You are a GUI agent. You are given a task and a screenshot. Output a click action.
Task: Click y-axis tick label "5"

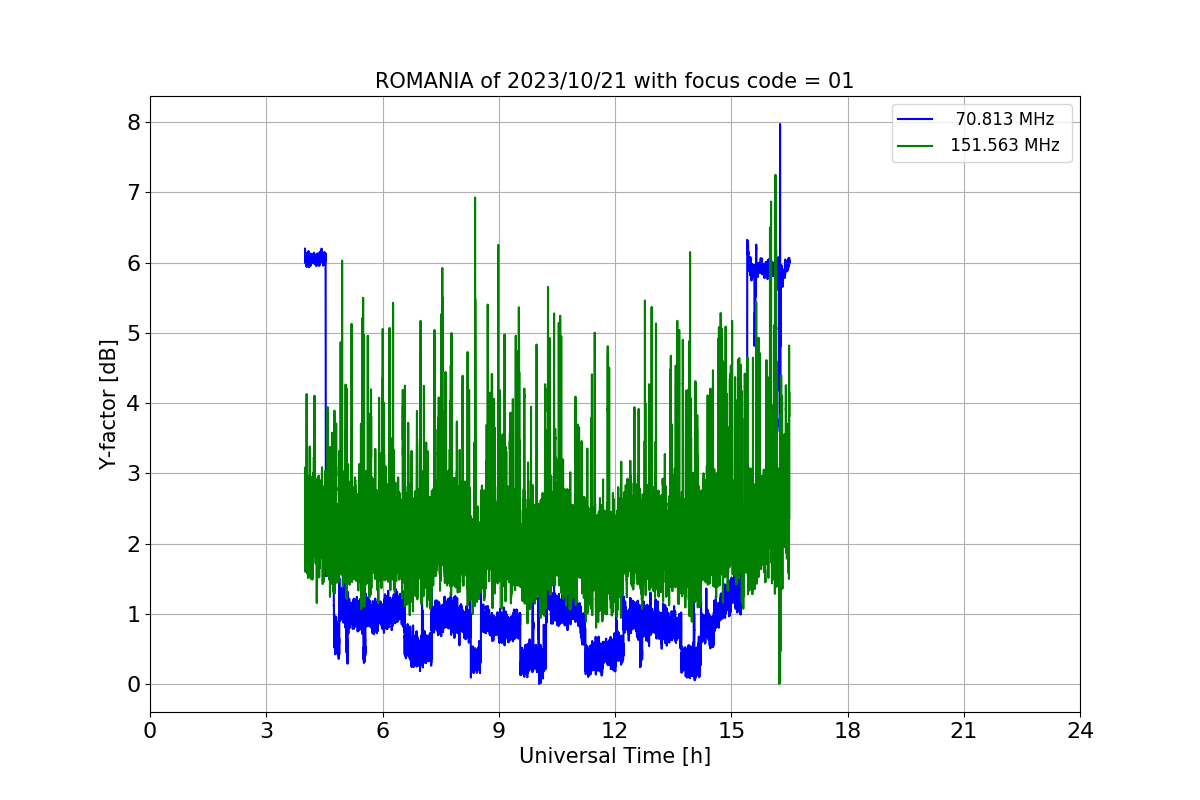(x=133, y=333)
